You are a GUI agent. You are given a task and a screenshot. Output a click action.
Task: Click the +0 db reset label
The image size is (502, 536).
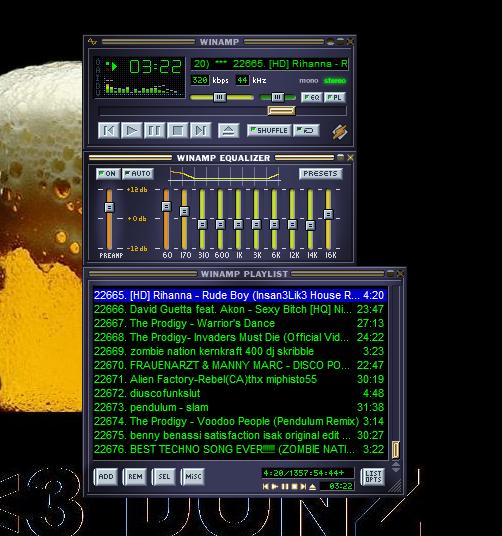tap(137, 218)
